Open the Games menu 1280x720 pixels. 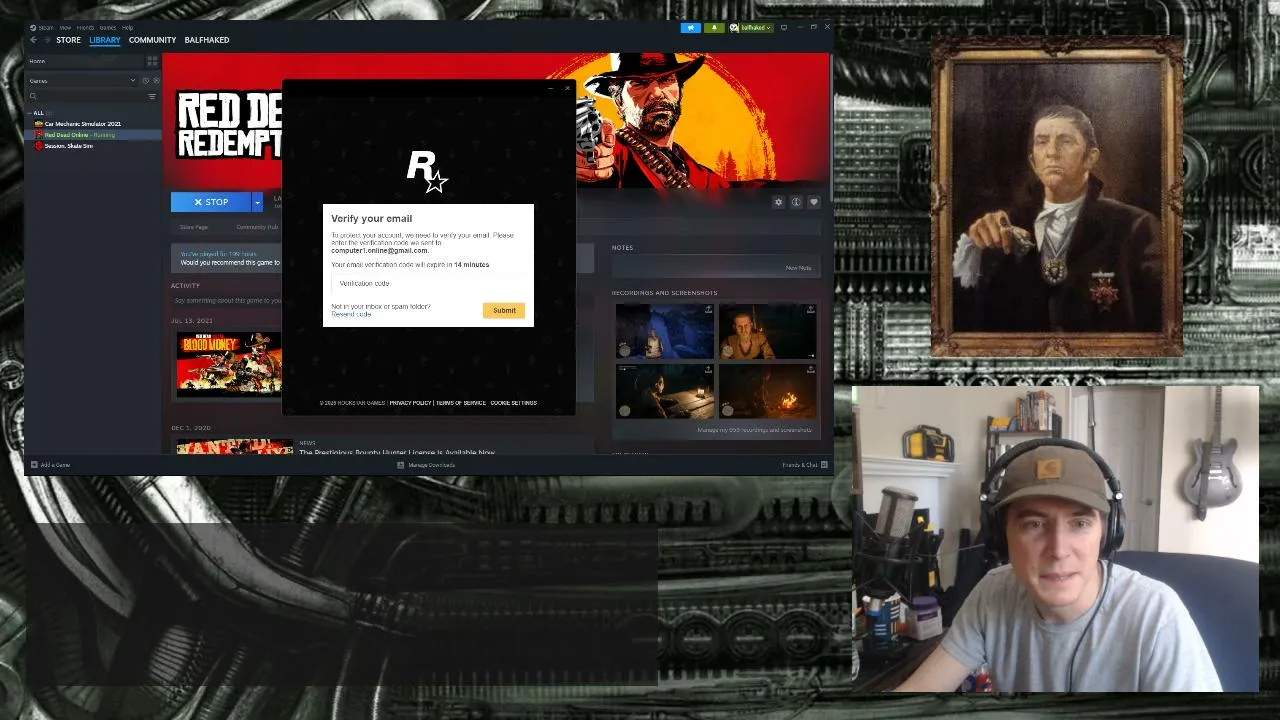click(x=107, y=27)
